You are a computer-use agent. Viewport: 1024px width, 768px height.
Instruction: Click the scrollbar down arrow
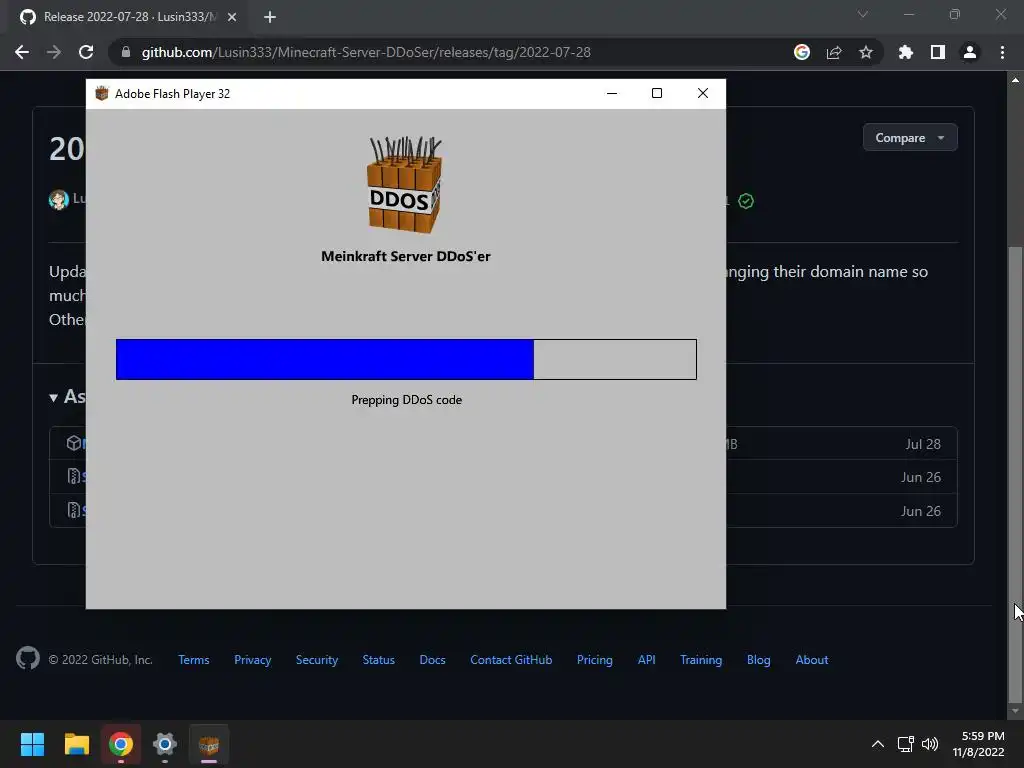1015,711
